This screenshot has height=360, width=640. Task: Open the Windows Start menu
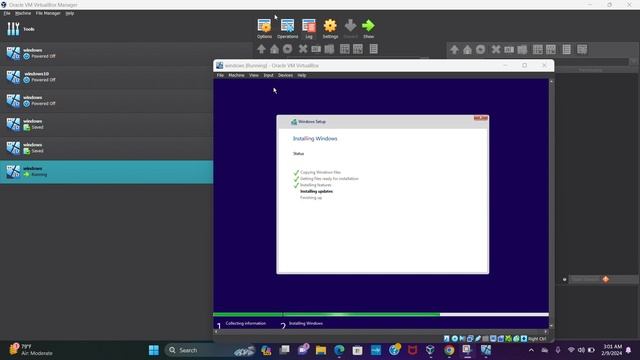(154, 350)
